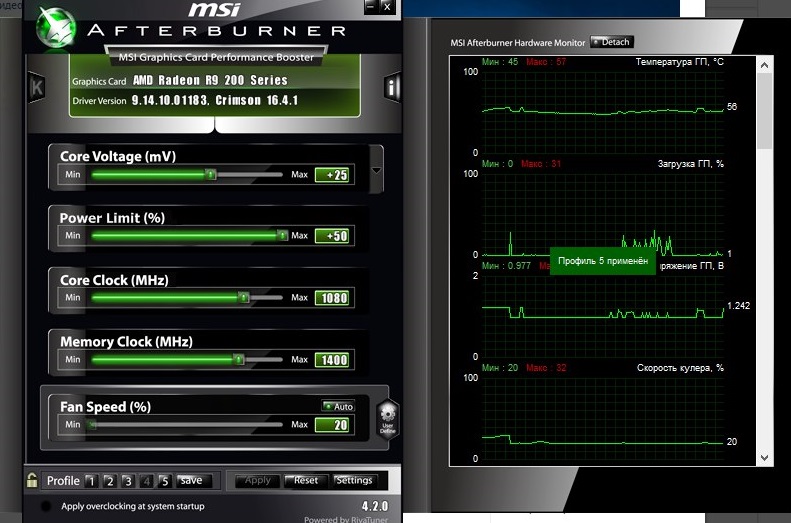
Task: Click the GPU temperature 56 reading
Action: (x=731, y=106)
